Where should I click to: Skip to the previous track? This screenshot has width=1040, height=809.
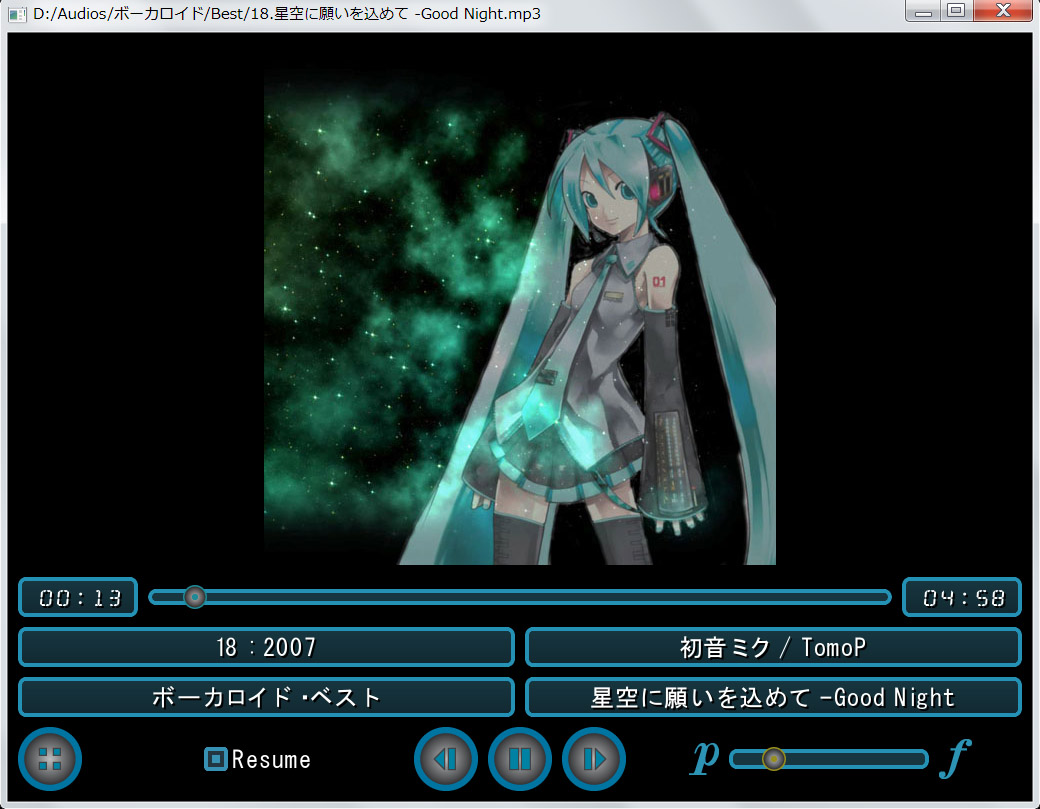[446, 759]
